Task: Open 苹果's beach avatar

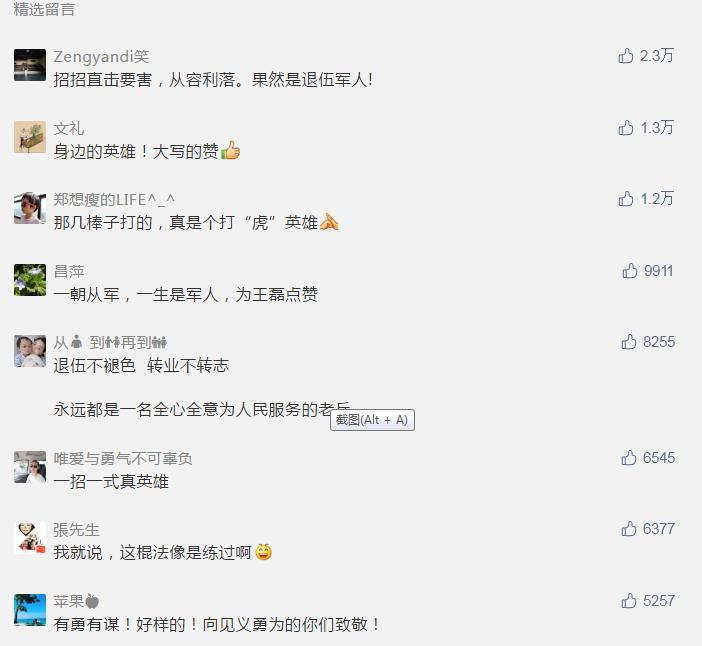Action: (30, 610)
